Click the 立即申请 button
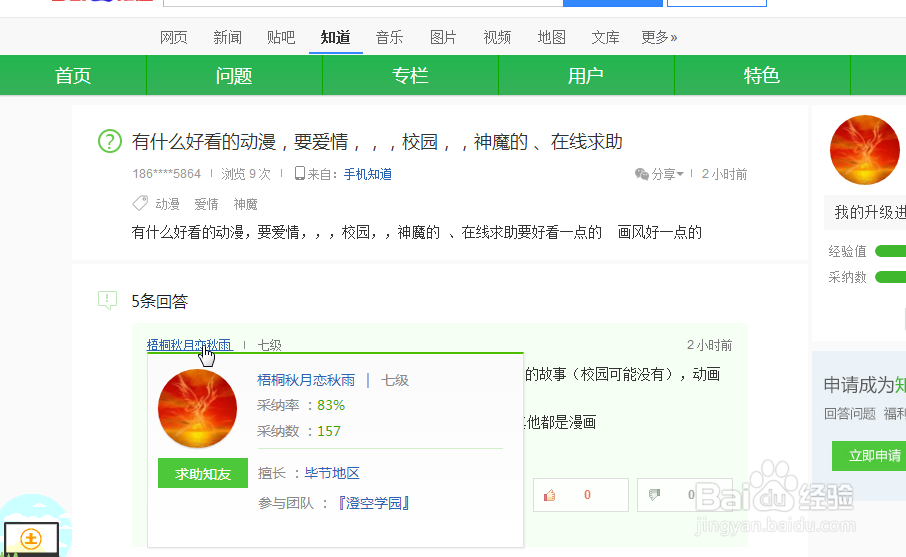 871,456
